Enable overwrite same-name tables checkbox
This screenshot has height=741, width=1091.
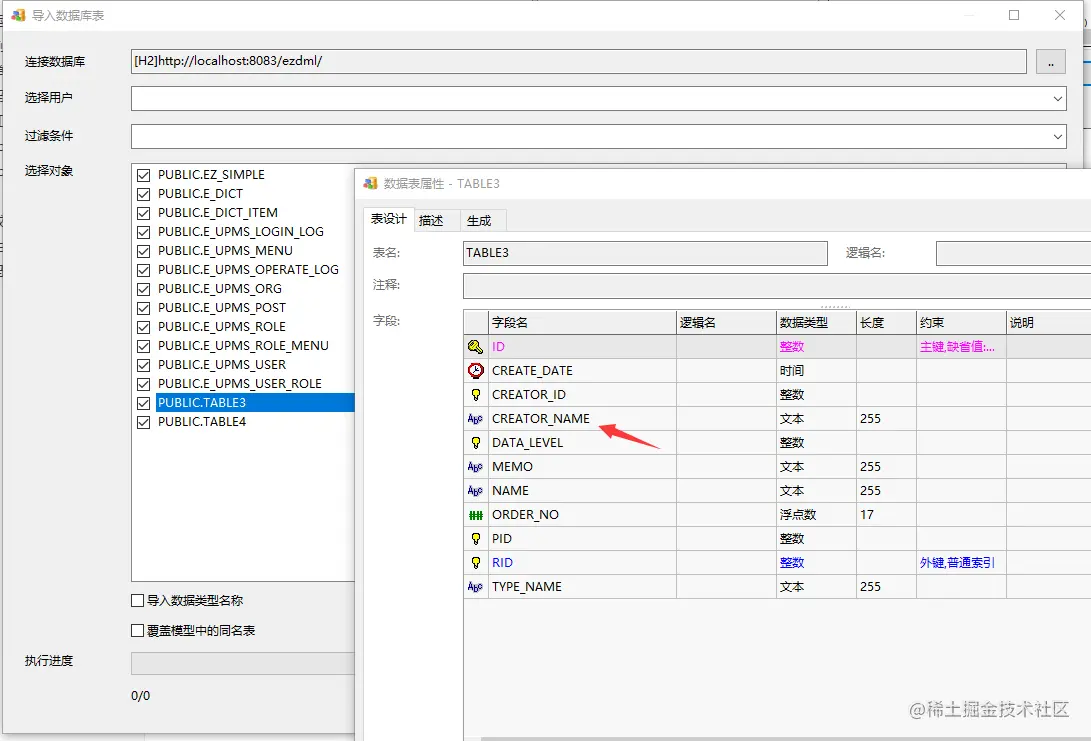click(x=138, y=630)
